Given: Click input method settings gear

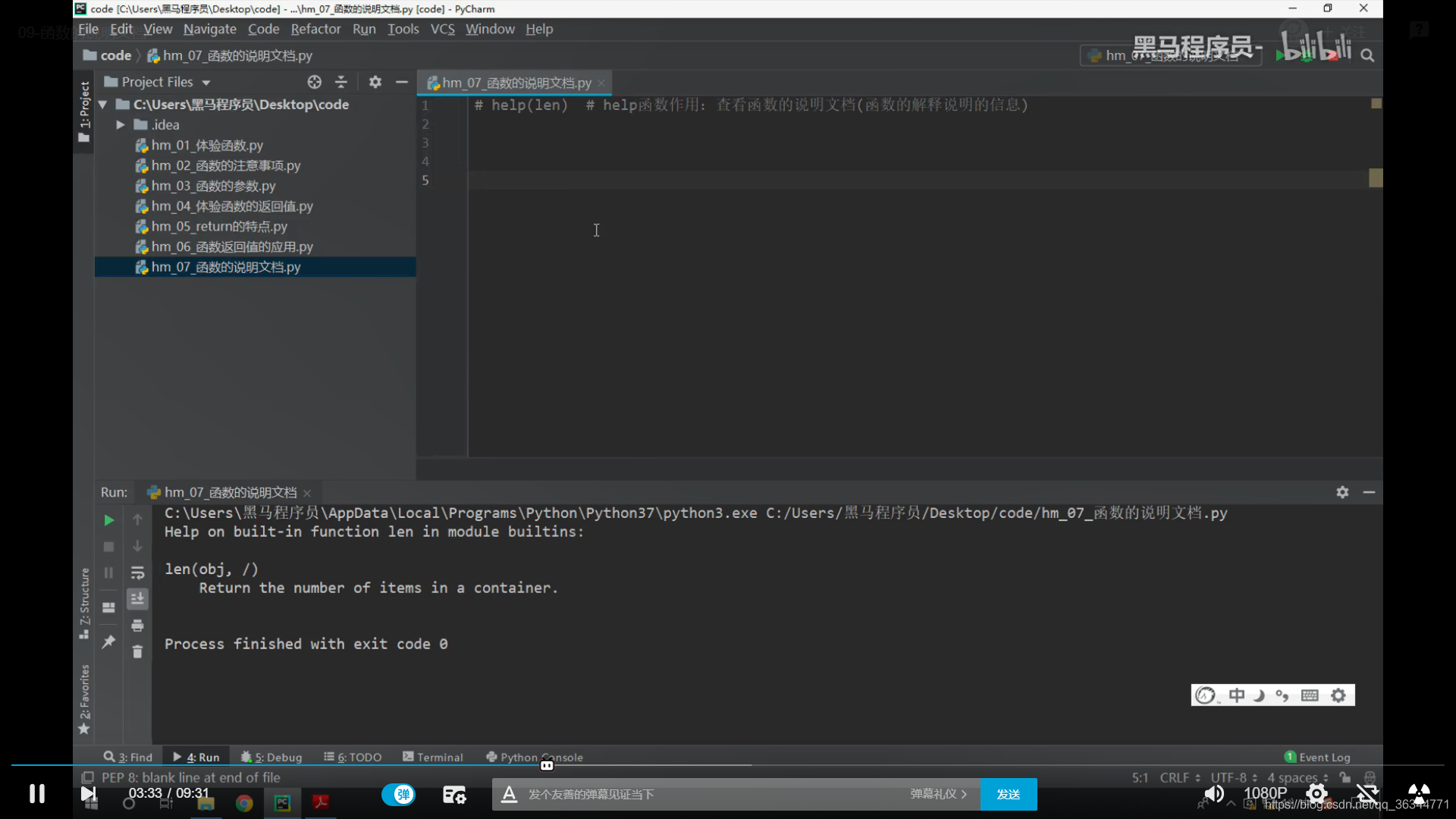Looking at the screenshot, I should coord(1338,695).
